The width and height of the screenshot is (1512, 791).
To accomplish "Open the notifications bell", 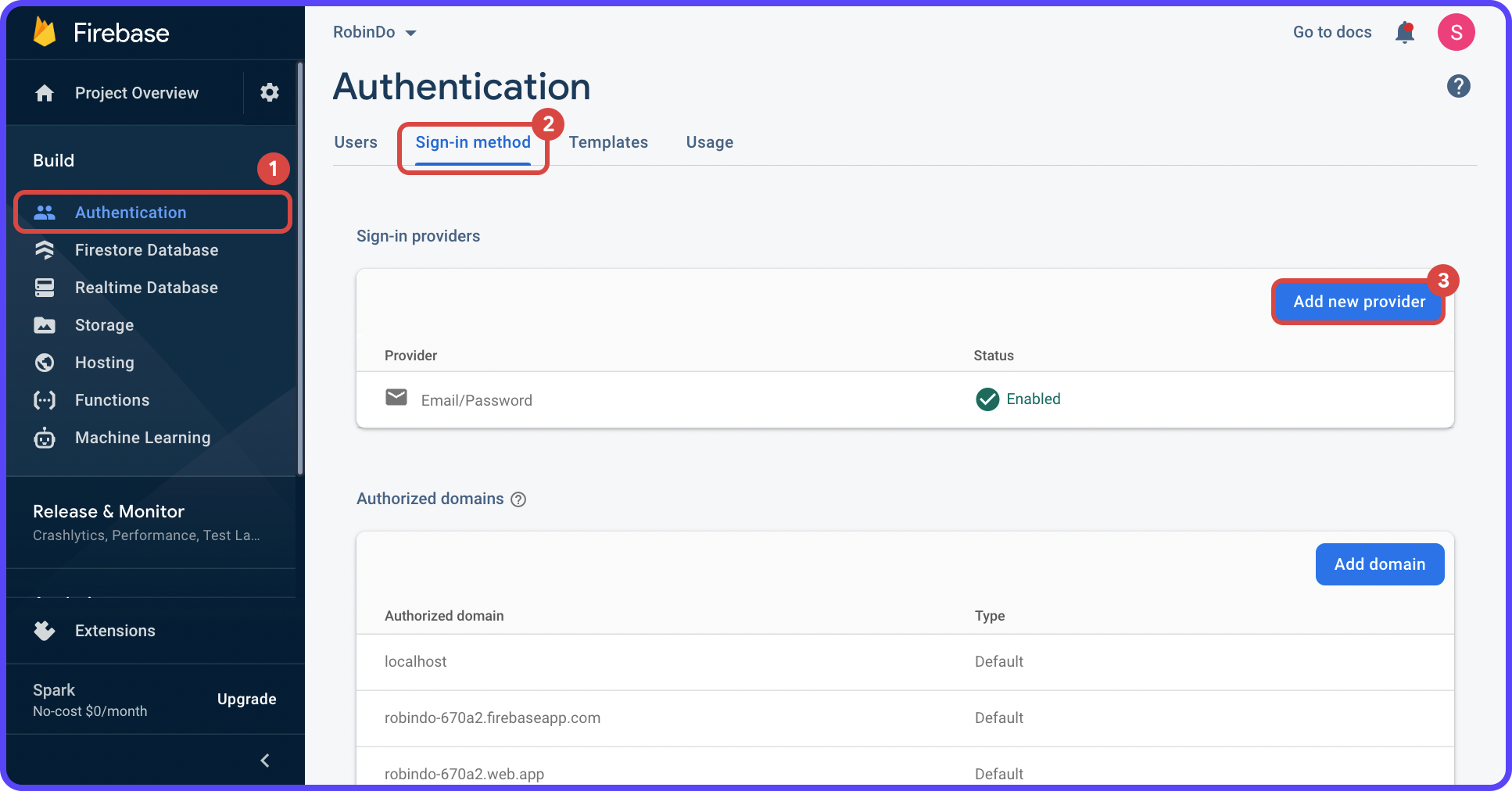I will (1405, 32).
